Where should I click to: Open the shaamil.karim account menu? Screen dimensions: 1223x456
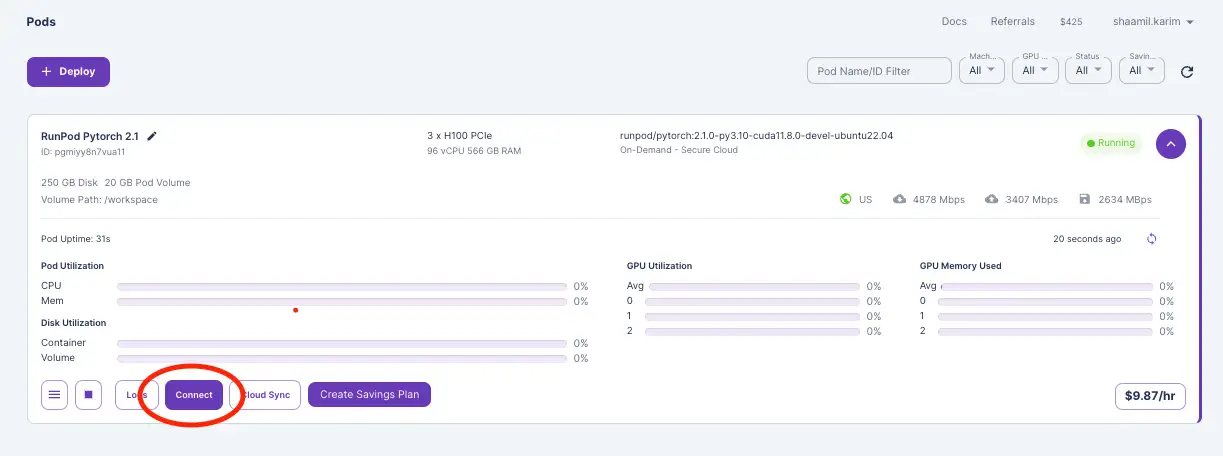[1153, 22]
